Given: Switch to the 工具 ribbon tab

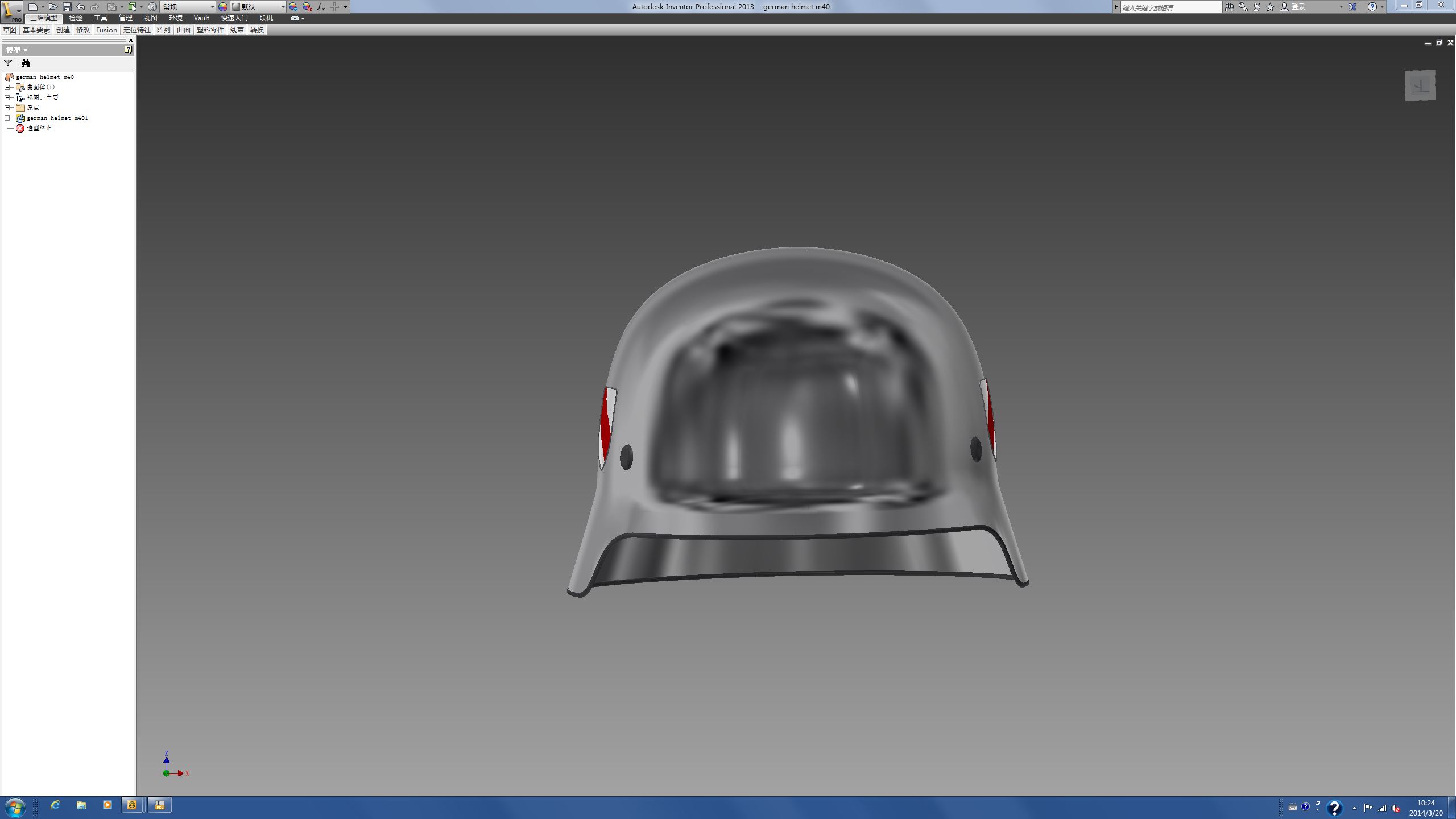Looking at the screenshot, I should point(101,18).
